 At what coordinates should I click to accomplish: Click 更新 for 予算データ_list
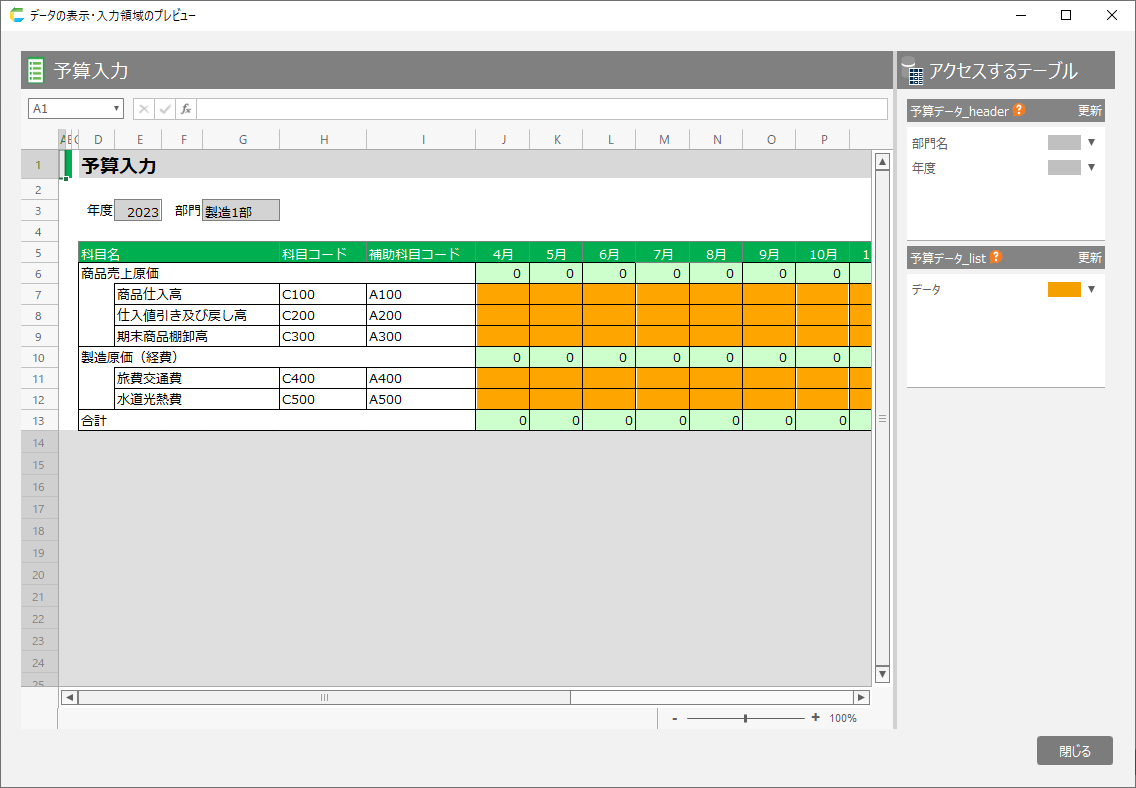pos(1089,258)
